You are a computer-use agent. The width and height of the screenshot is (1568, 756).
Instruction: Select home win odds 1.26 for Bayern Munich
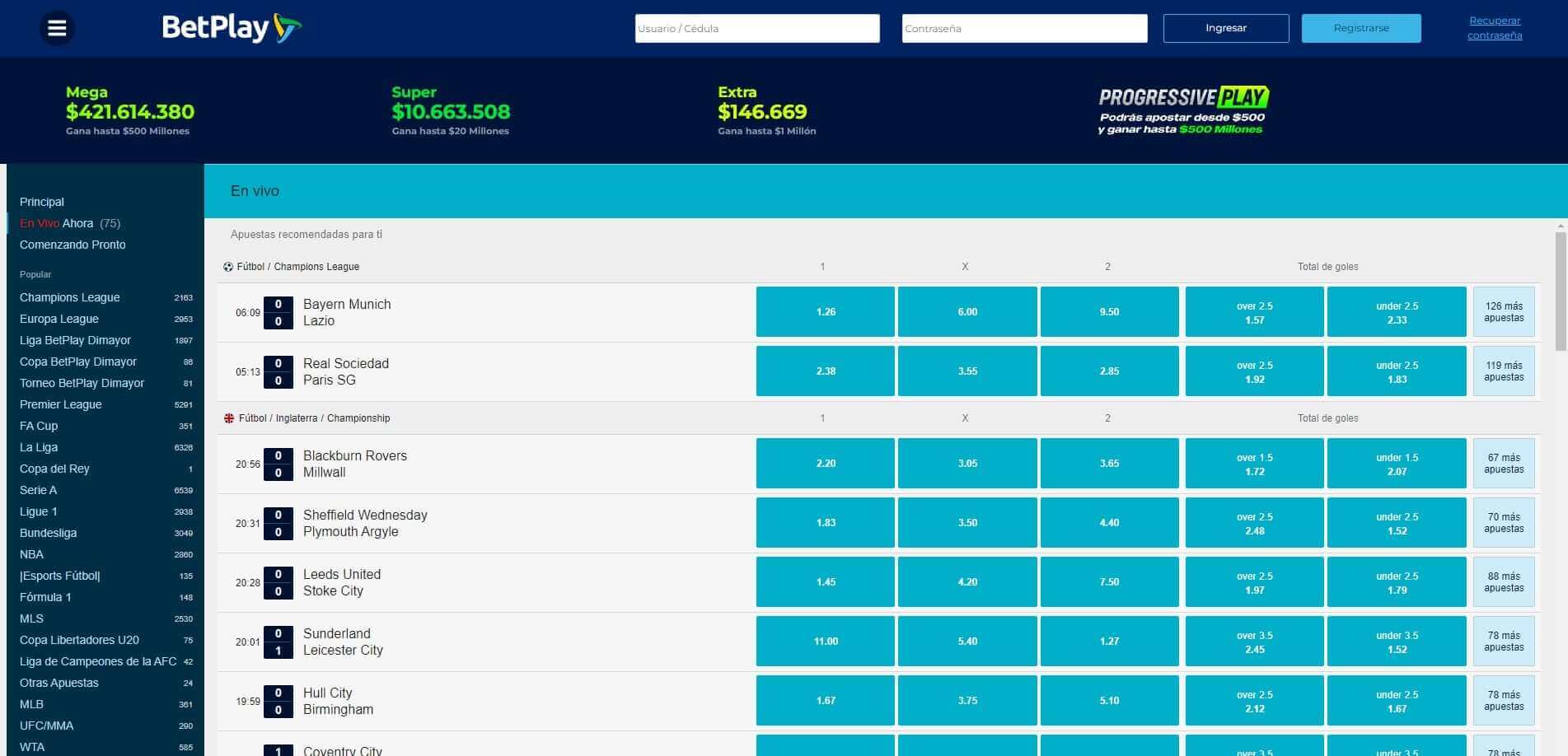(x=824, y=311)
